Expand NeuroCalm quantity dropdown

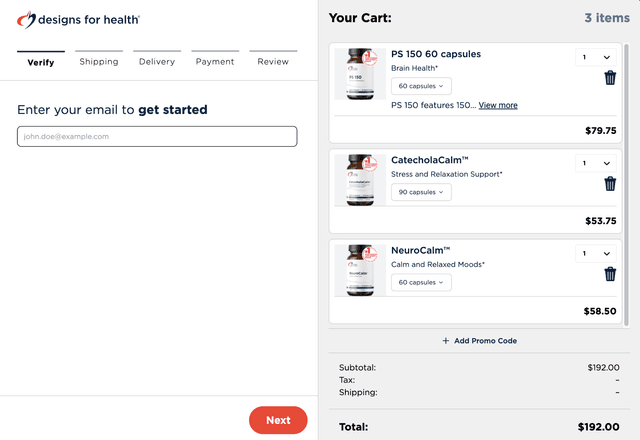[x=595, y=254]
